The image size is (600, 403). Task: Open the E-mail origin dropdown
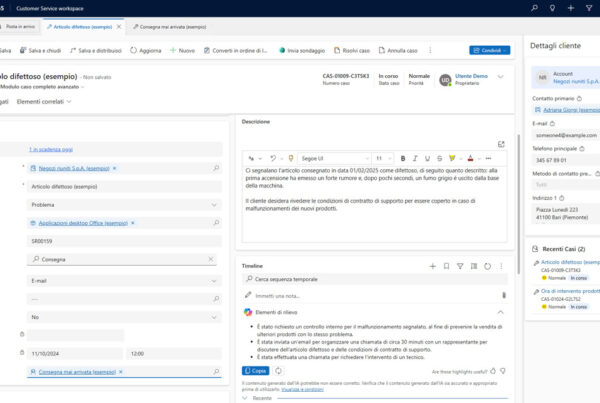click(124, 281)
